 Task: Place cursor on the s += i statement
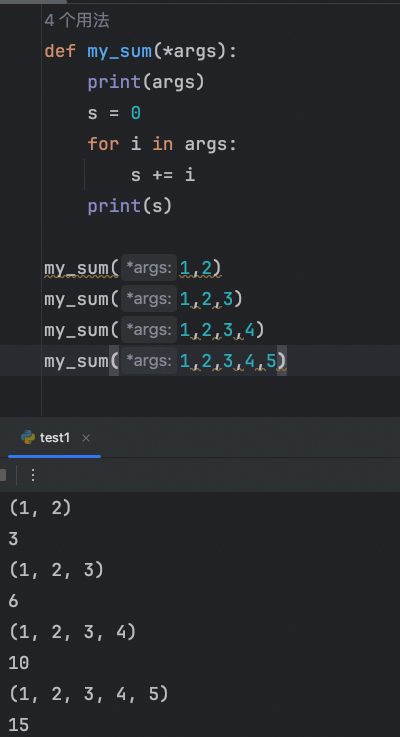163,175
